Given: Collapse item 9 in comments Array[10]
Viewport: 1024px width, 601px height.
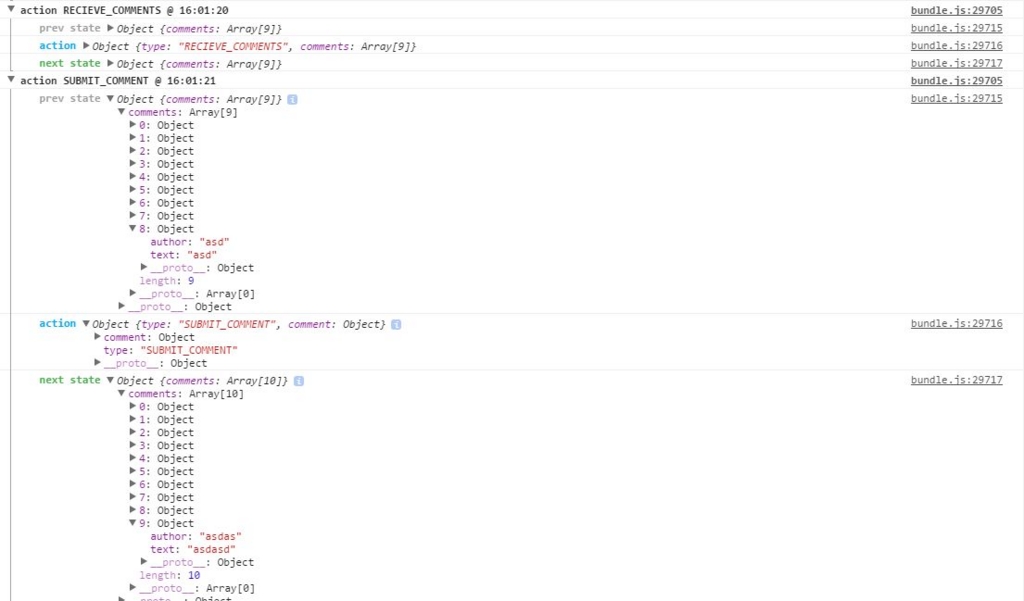Looking at the screenshot, I should 133,523.
